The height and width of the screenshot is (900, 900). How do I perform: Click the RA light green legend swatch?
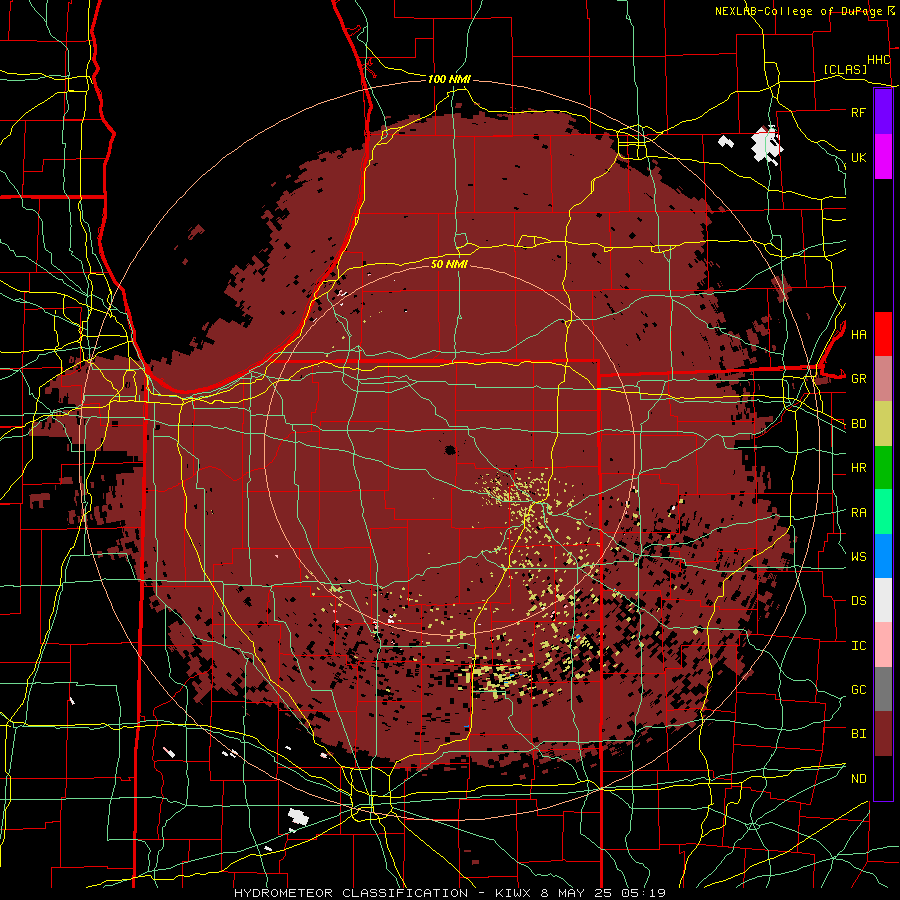883,512
